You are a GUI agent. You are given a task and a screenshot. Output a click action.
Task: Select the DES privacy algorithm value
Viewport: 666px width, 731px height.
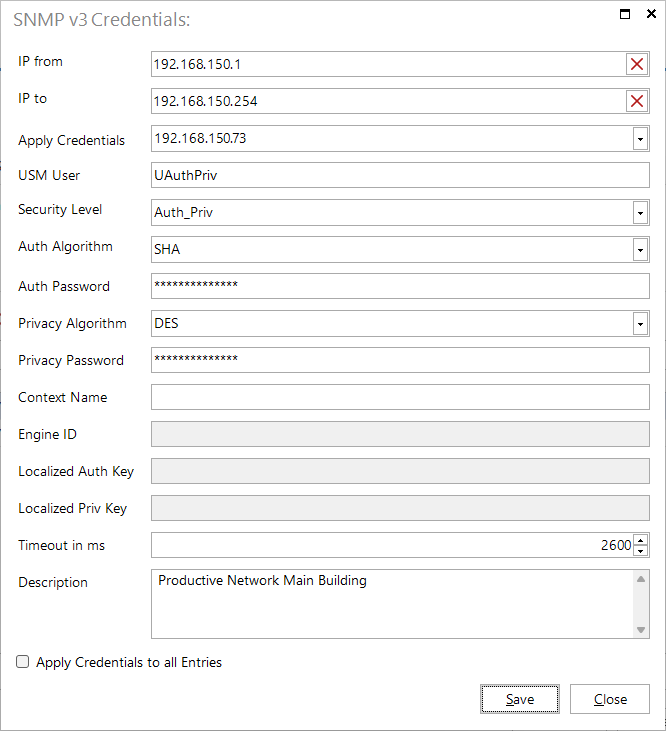166,324
